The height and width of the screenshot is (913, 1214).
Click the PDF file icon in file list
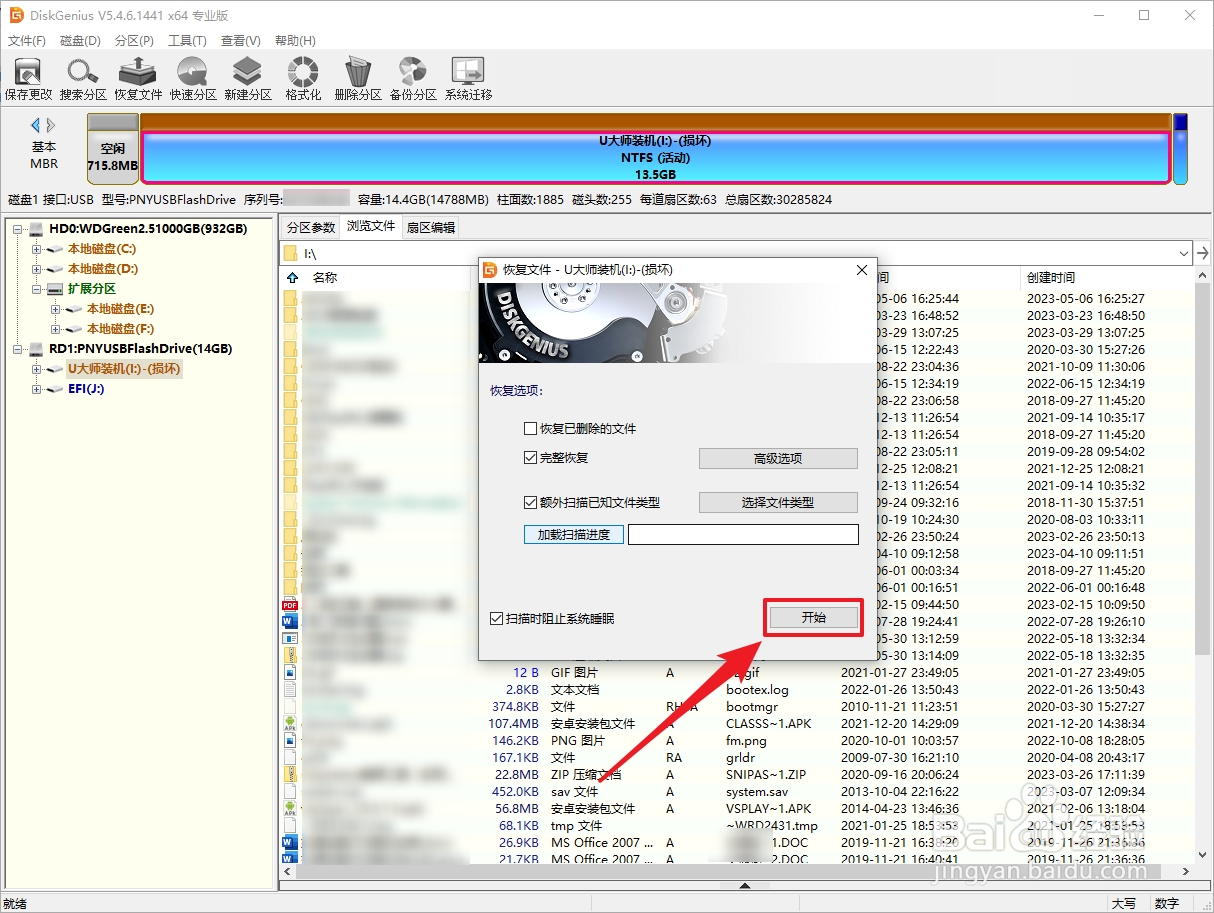[x=290, y=604]
